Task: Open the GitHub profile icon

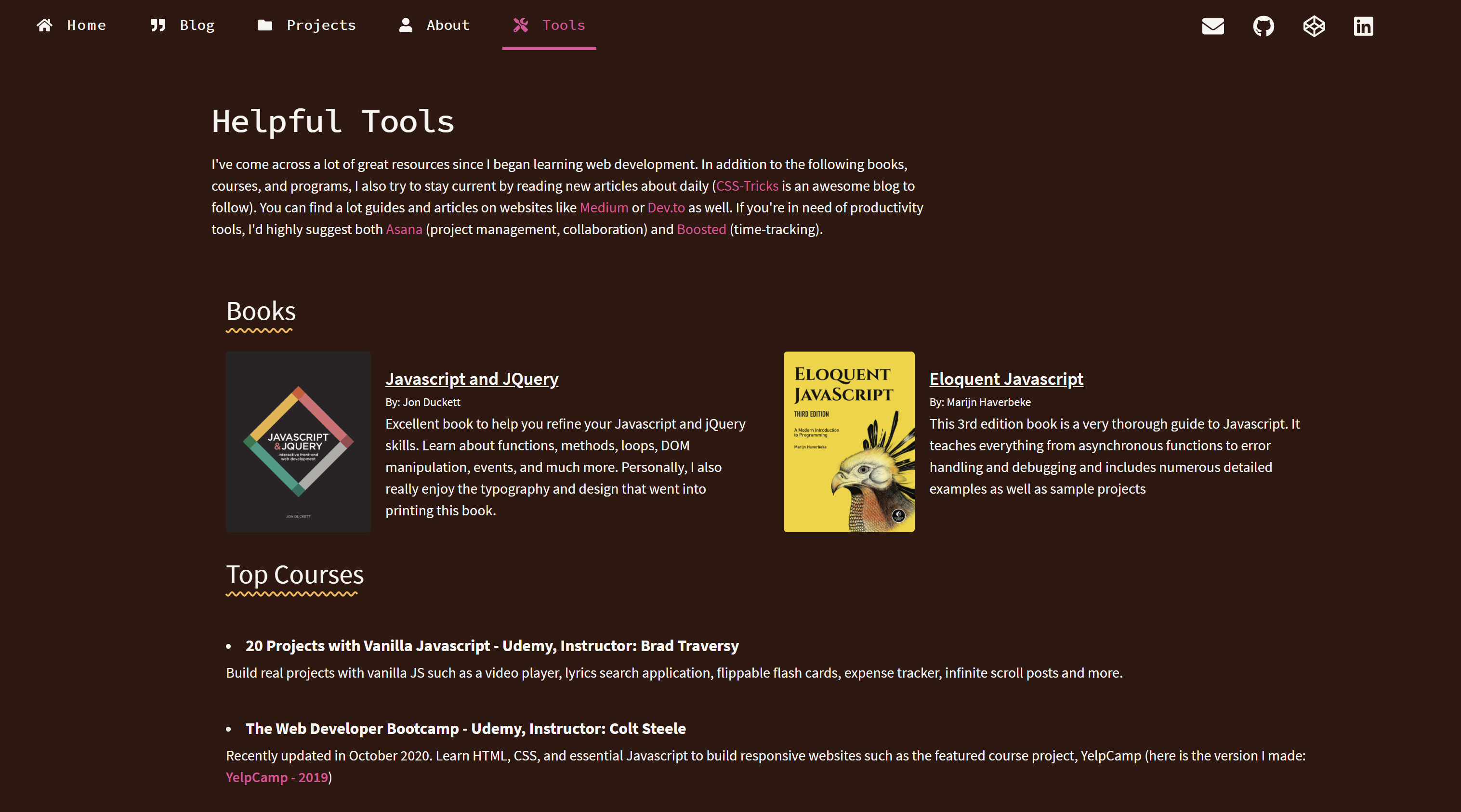Action: pos(1263,26)
